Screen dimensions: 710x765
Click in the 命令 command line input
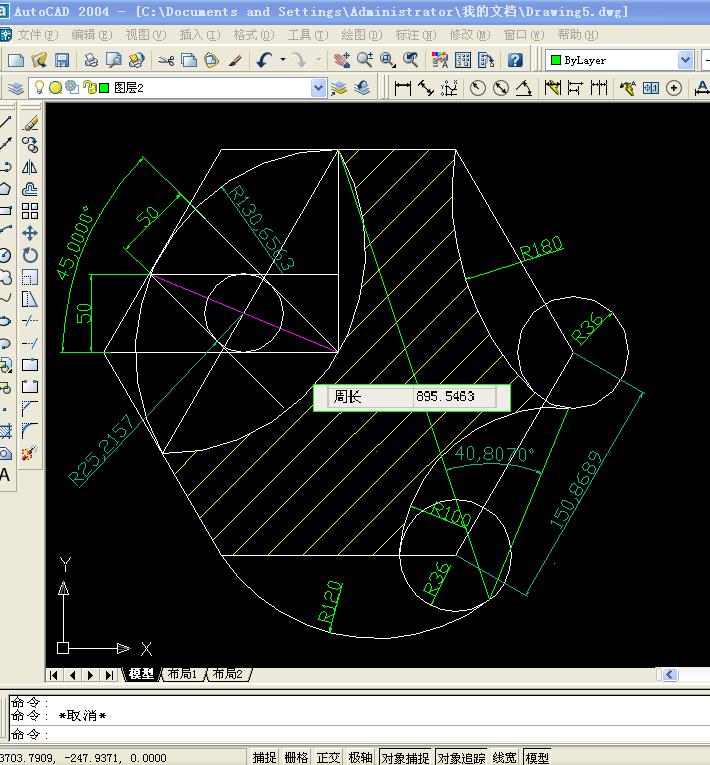(x=359, y=734)
